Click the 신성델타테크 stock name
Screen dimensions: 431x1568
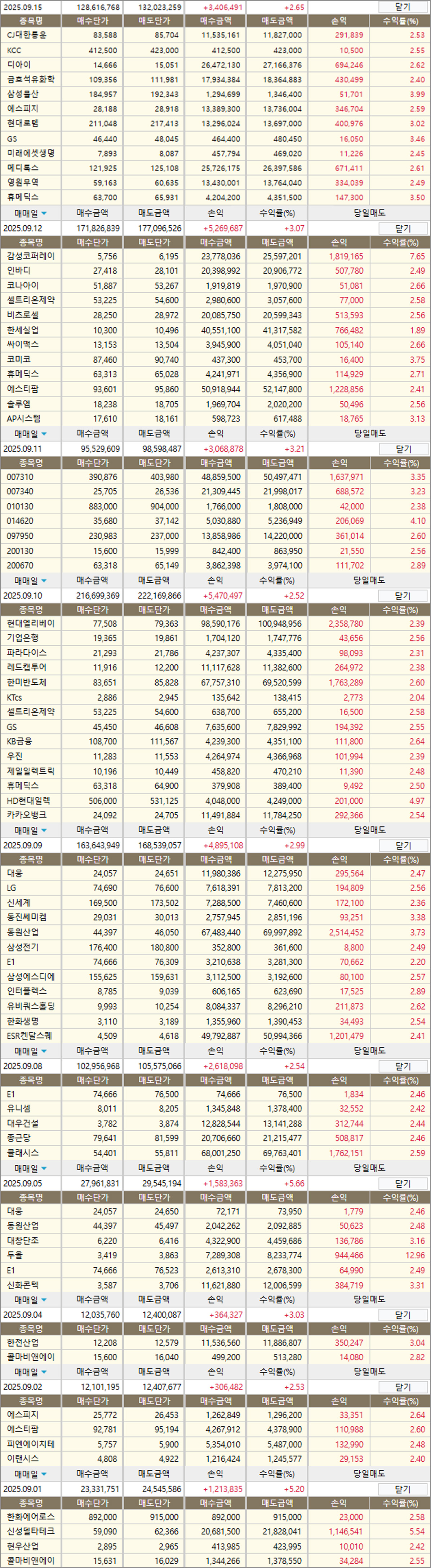[30, 1532]
